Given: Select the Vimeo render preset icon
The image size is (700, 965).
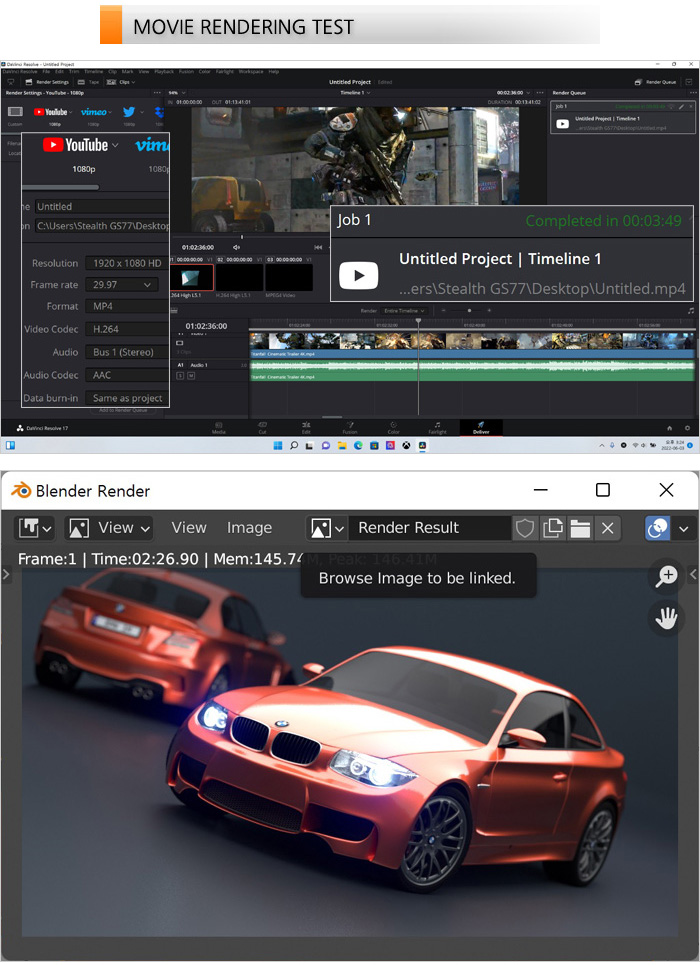Looking at the screenshot, I should click(95, 112).
